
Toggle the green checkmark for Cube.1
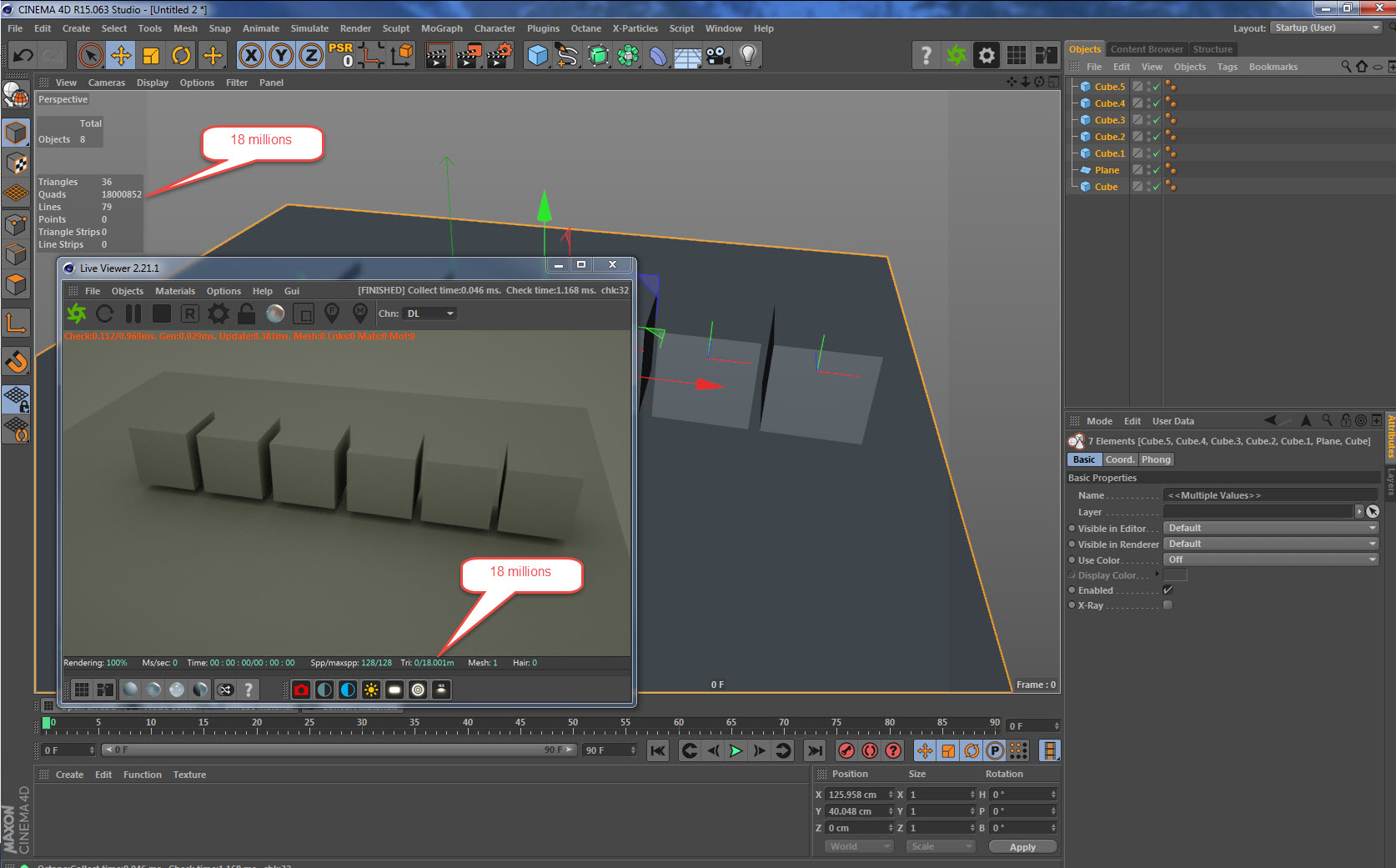click(1157, 153)
